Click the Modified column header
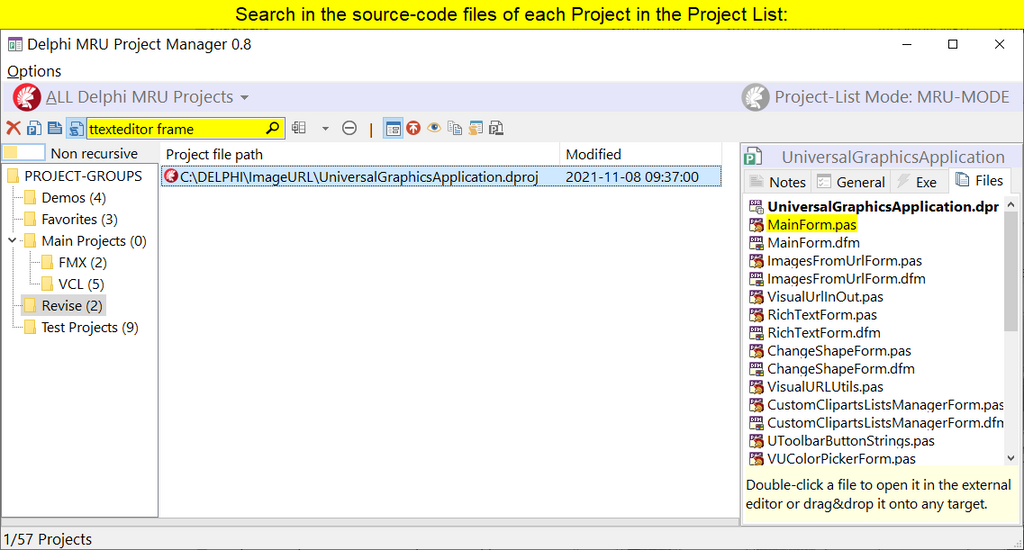1024x550 pixels. 593,154
